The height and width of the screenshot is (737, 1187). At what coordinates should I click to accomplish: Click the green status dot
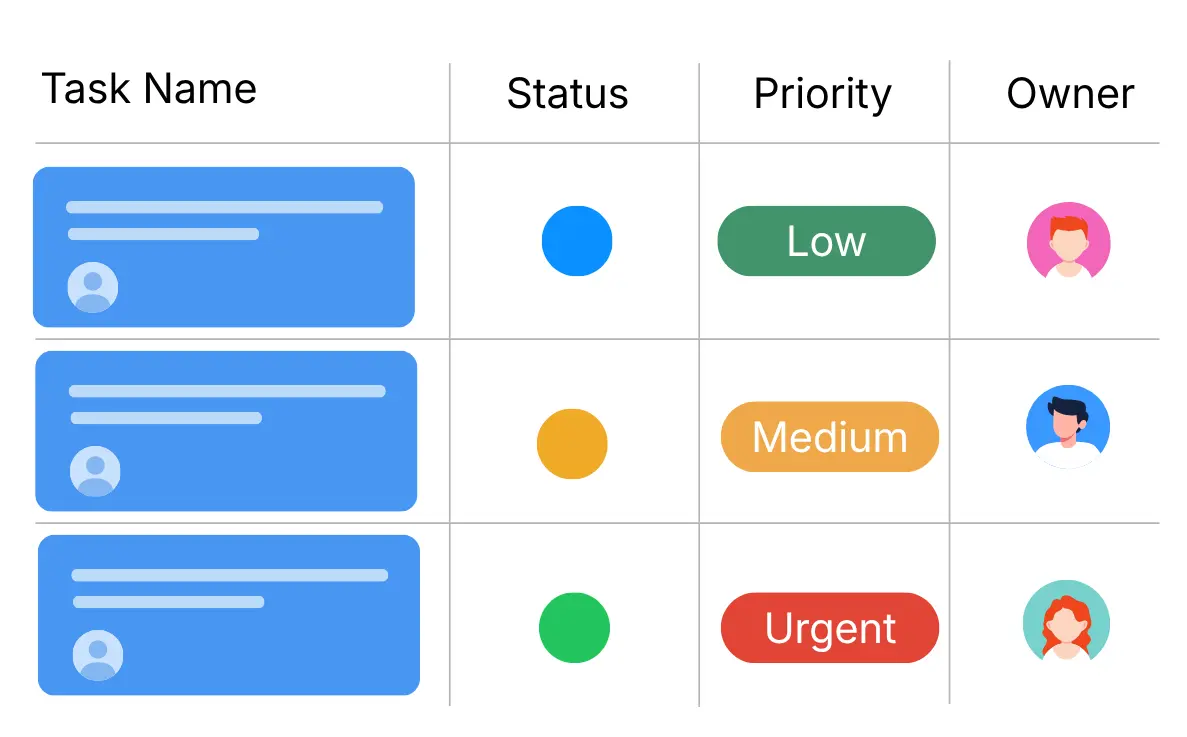click(574, 628)
